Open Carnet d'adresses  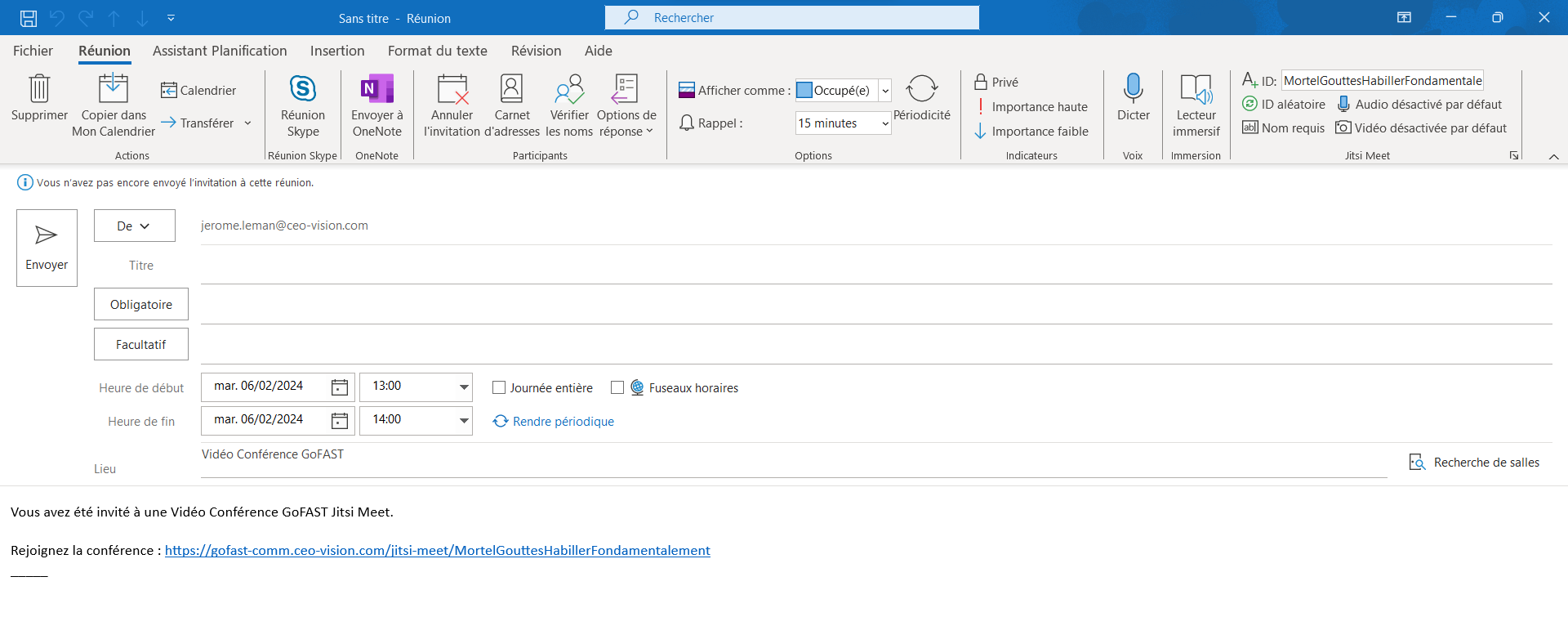(512, 106)
